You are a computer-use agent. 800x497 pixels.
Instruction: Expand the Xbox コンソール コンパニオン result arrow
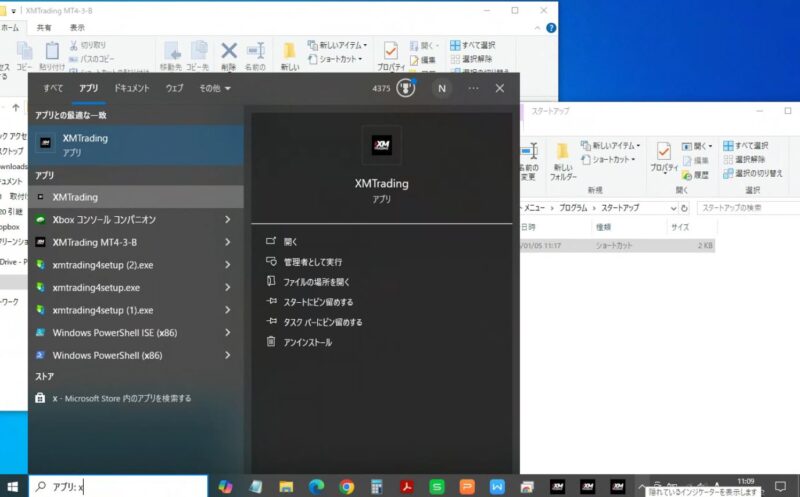228,219
